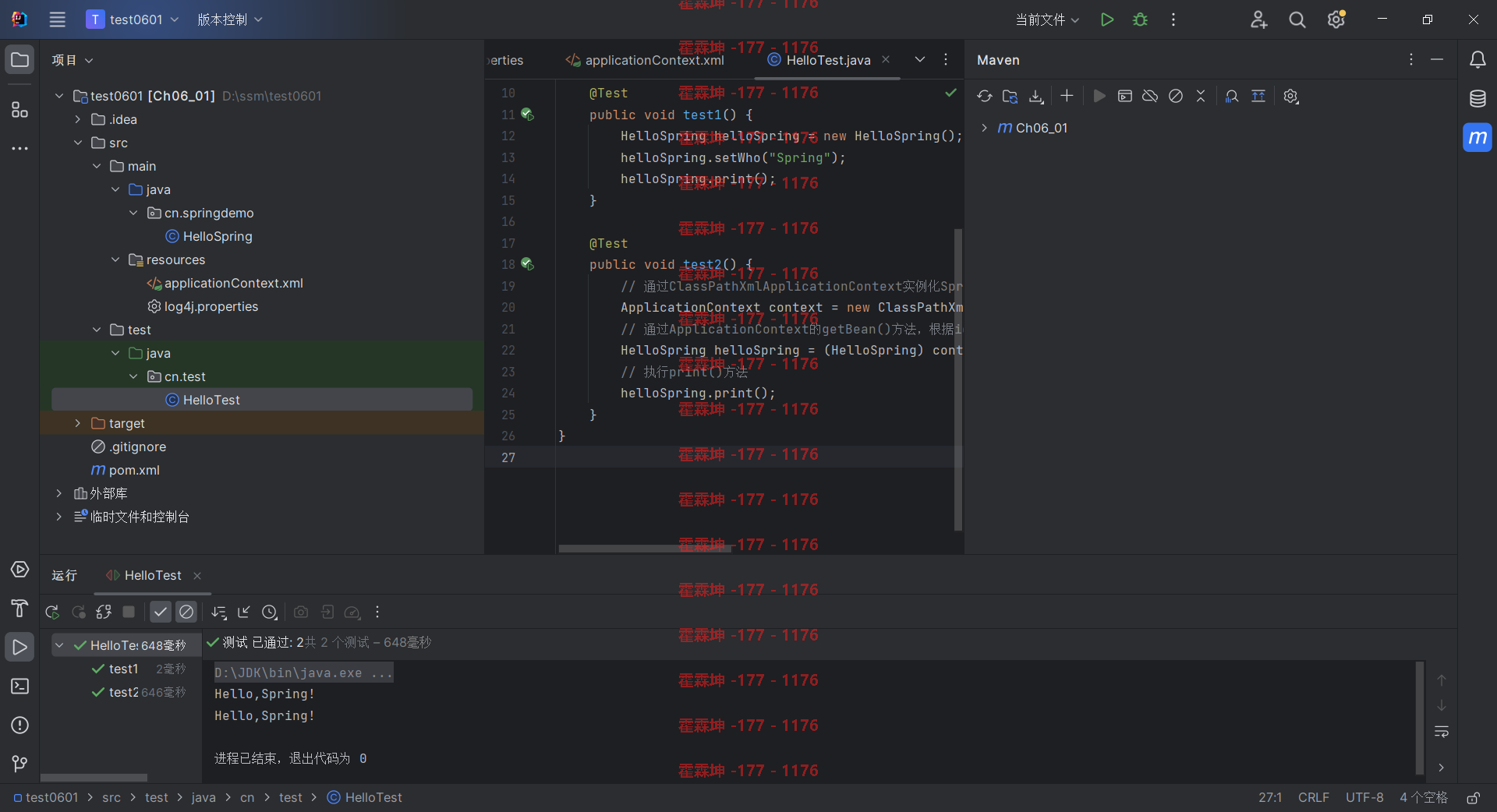Expand the target folder
Screen dimensions: 1497x812
pyautogui.click(x=77, y=423)
